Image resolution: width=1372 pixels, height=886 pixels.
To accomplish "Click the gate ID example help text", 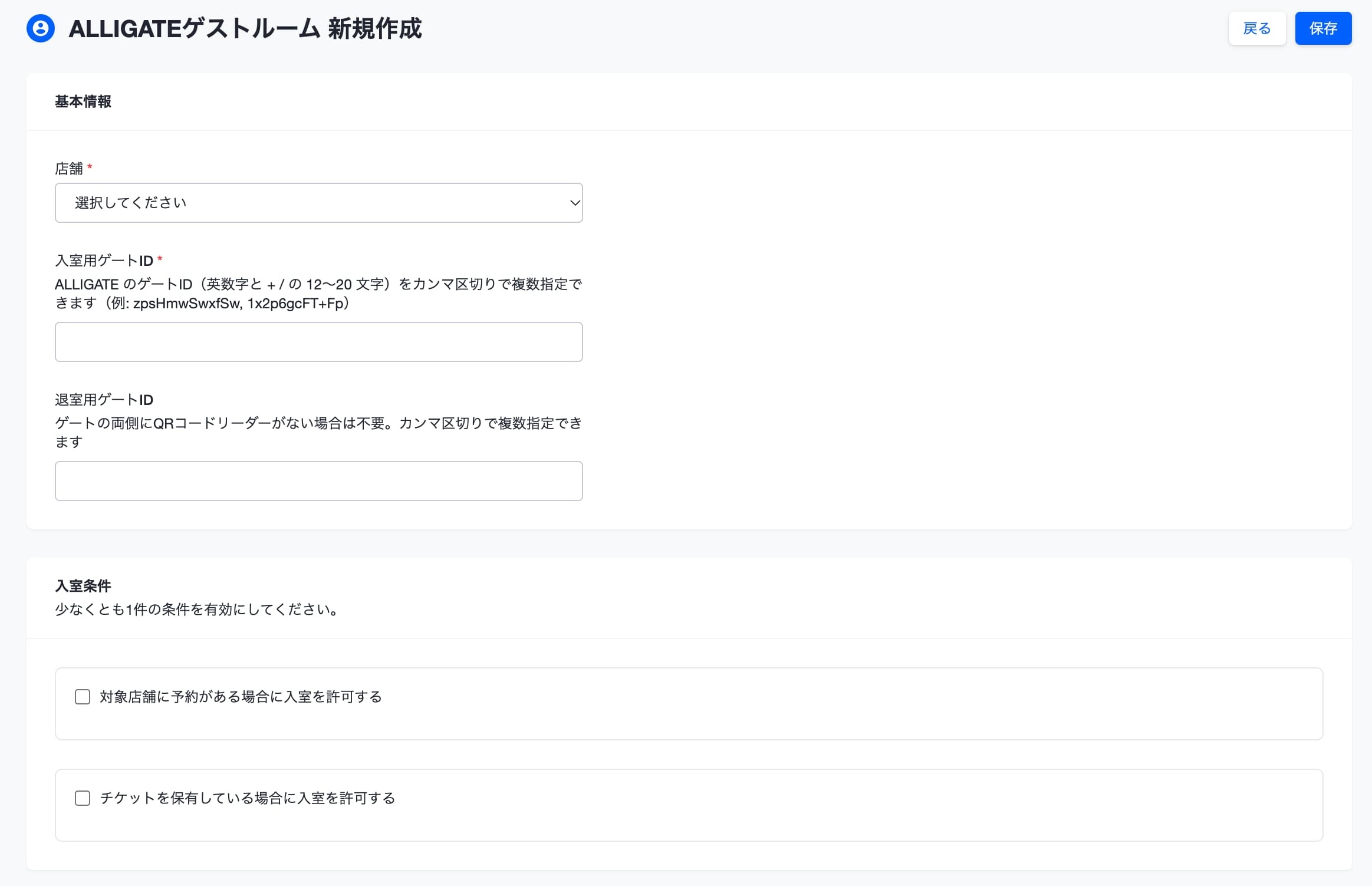I will coord(318,294).
